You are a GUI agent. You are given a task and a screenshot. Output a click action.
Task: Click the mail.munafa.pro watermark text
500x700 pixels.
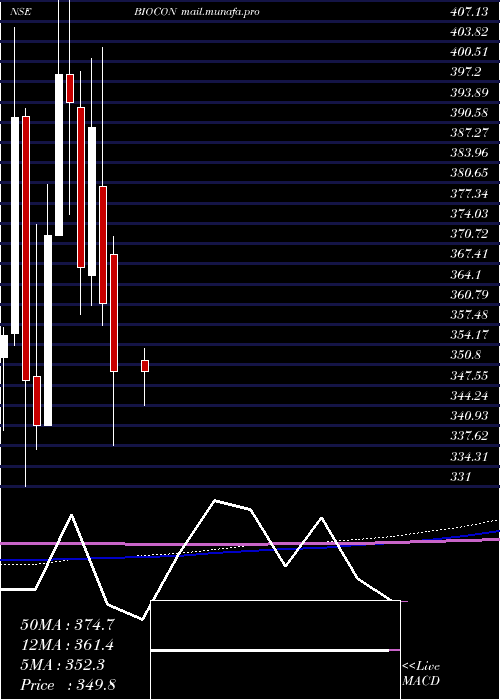221,12
